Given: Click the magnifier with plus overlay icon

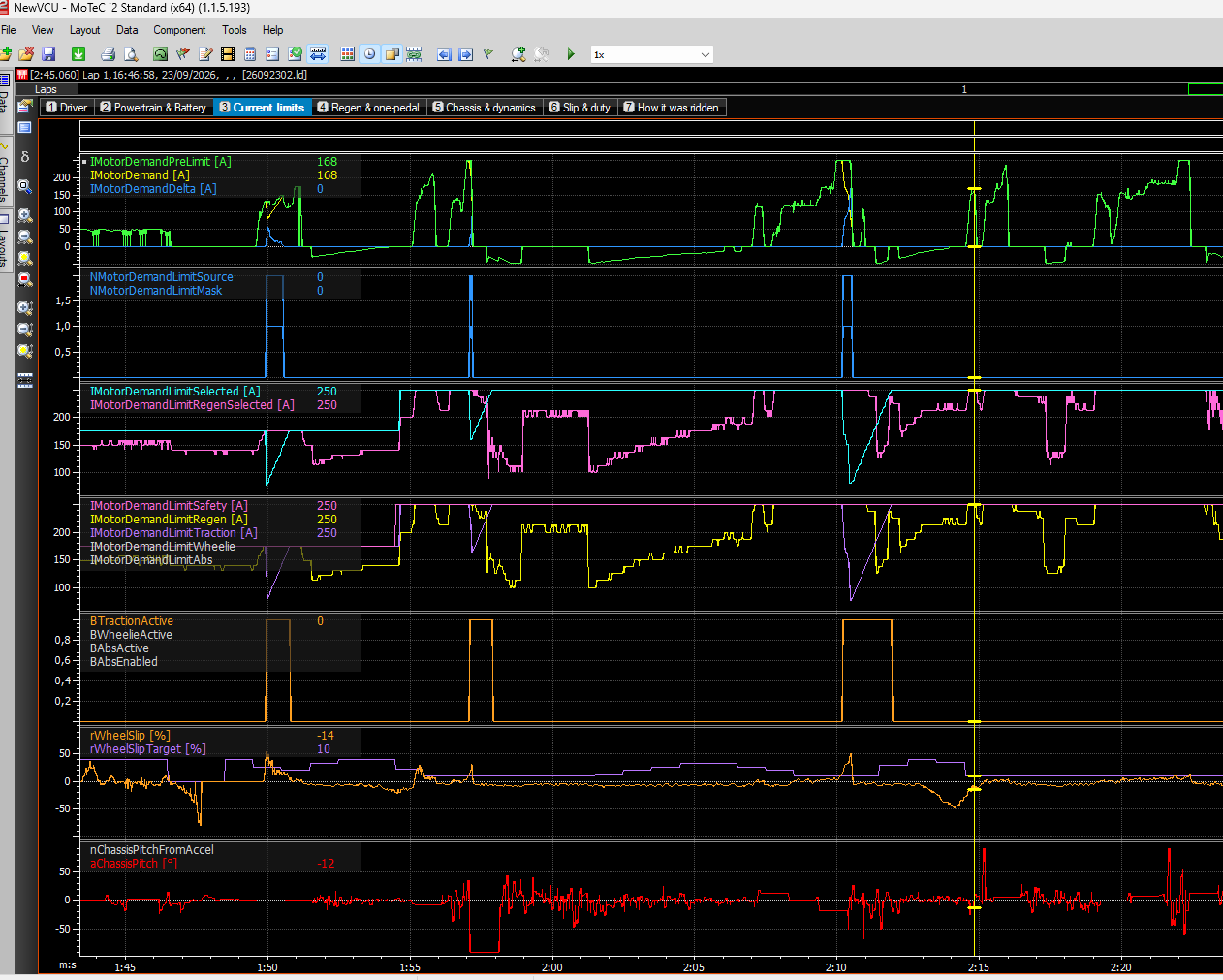Looking at the screenshot, I should pos(518,54).
